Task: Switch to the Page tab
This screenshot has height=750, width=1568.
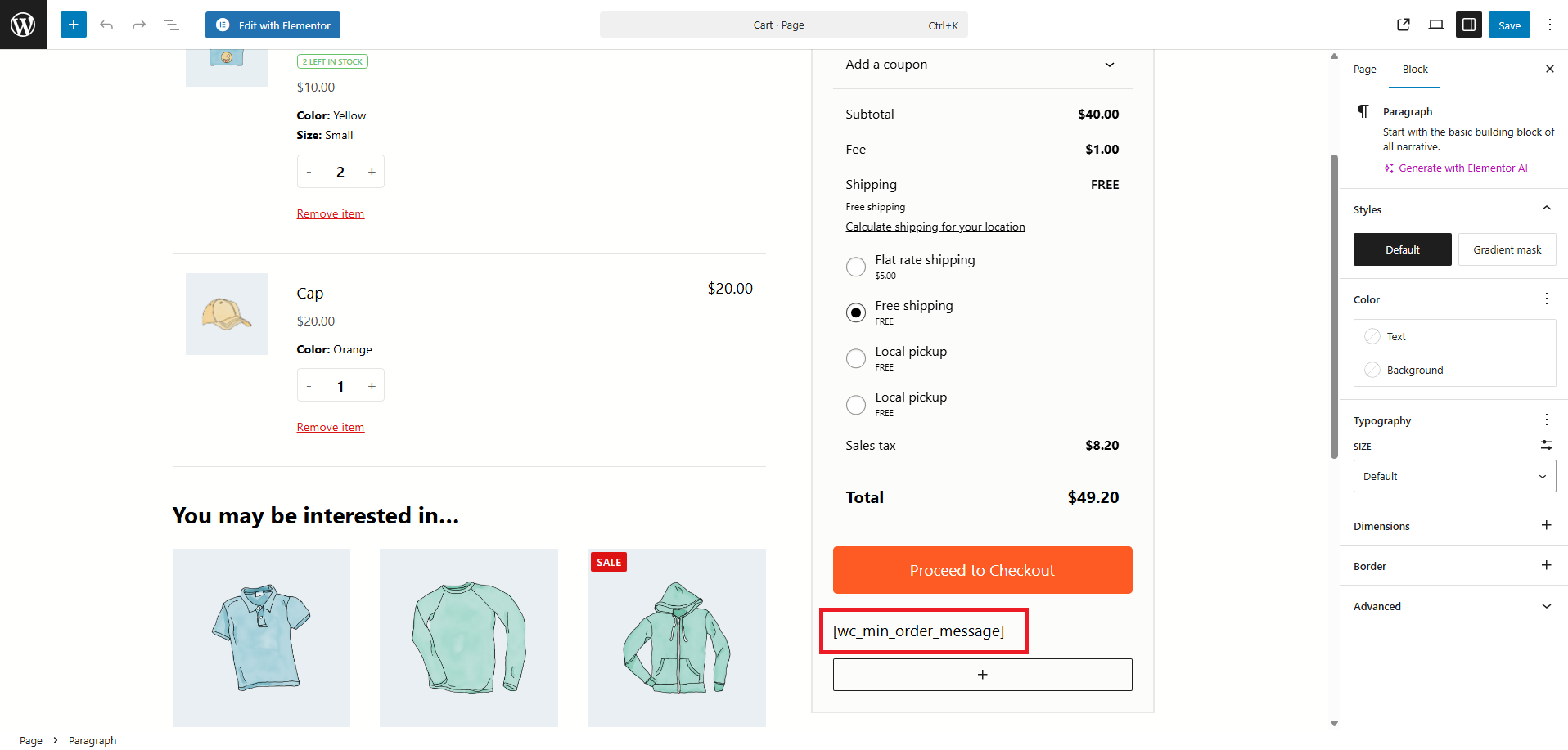Action: pos(1364,70)
